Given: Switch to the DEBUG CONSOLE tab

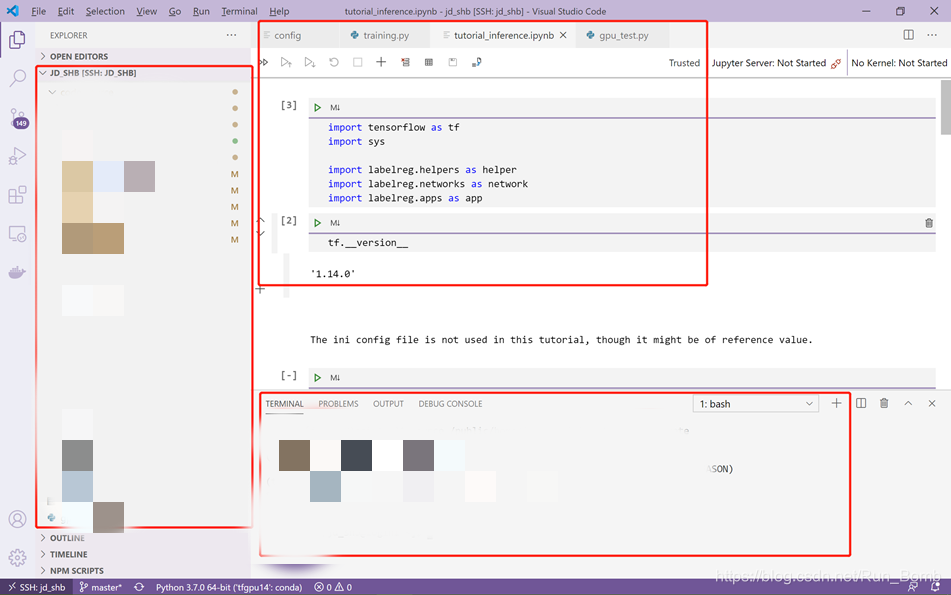Looking at the screenshot, I should [451, 404].
